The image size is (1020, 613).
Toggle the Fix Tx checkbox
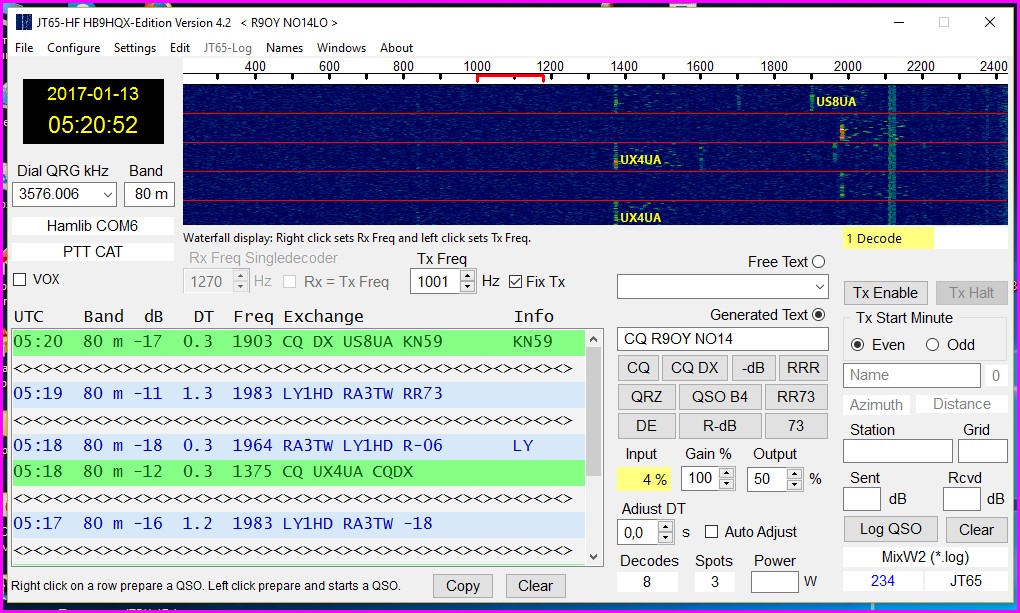(516, 282)
